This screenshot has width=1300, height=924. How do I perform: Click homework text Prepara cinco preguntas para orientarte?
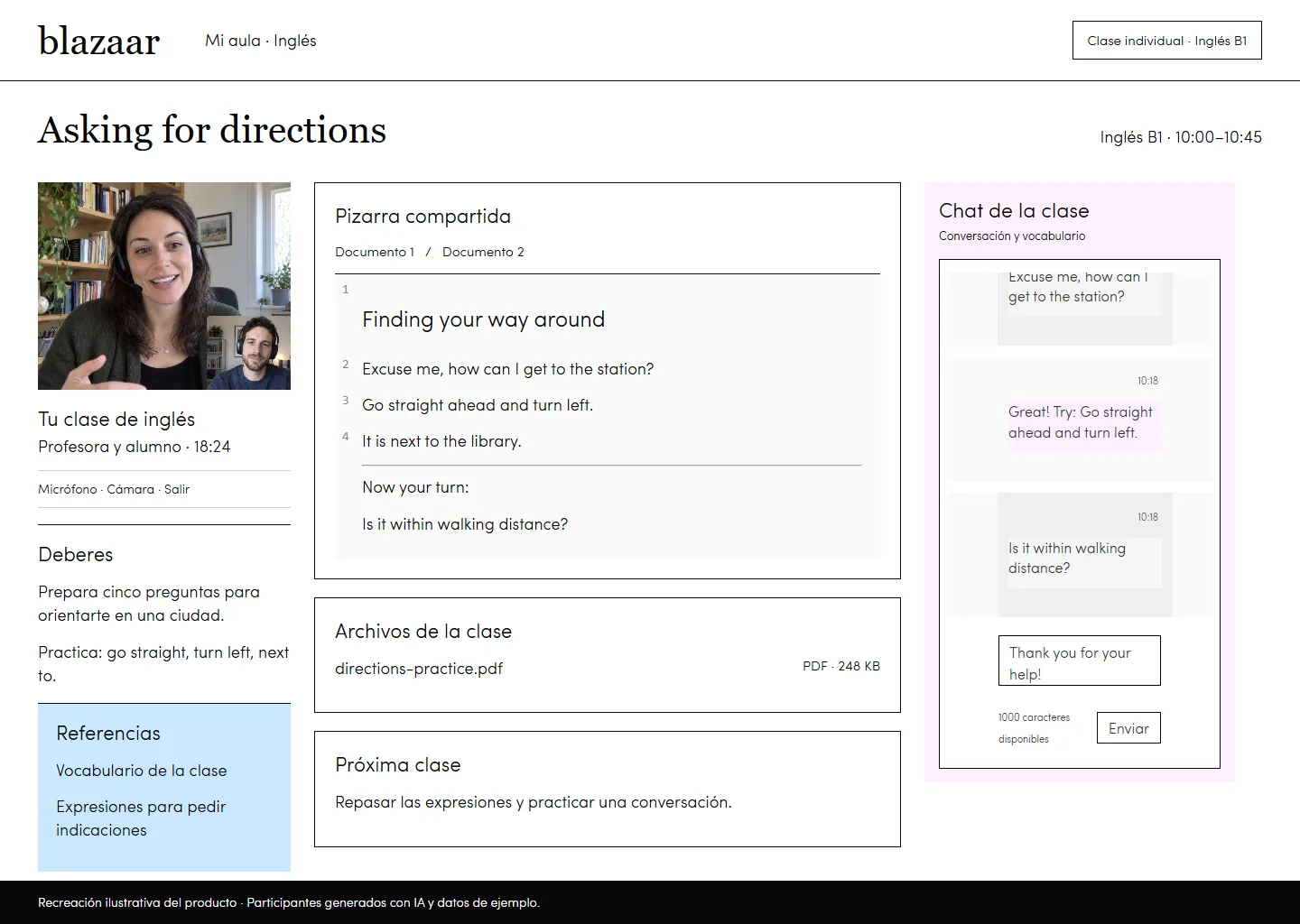[x=149, y=604]
